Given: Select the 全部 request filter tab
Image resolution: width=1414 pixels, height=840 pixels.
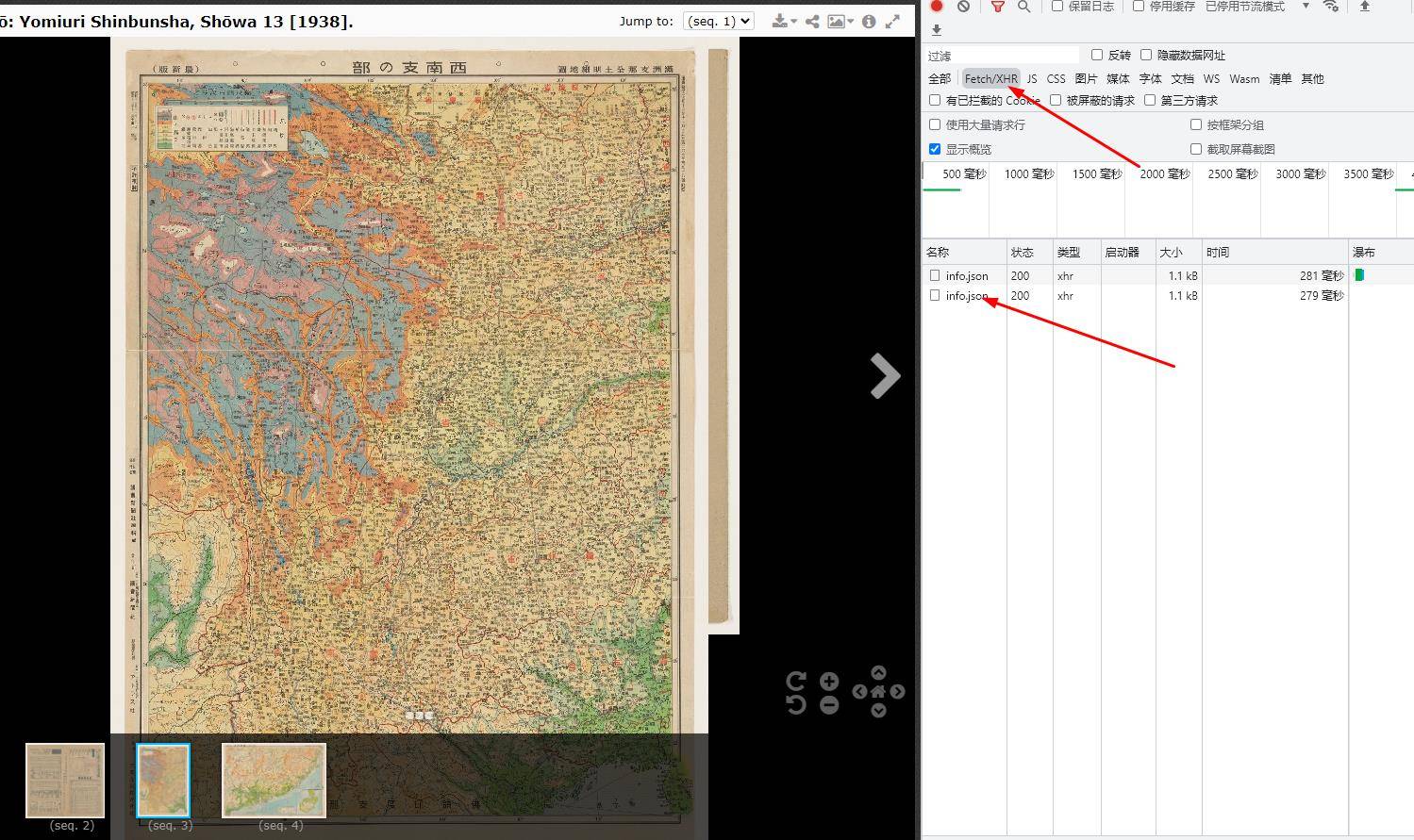Looking at the screenshot, I should (940, 79).
